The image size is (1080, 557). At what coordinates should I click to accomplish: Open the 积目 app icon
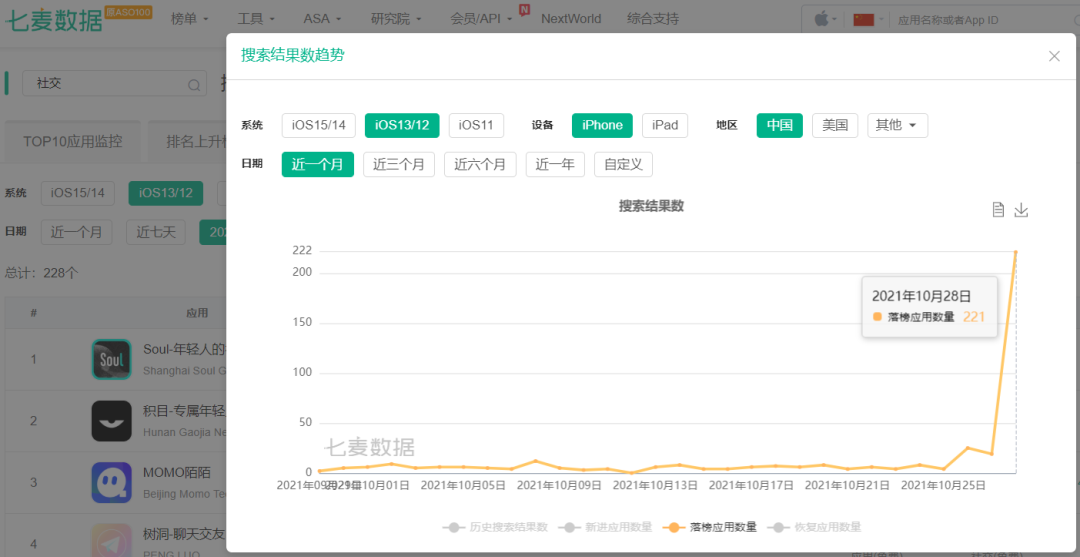112,421
